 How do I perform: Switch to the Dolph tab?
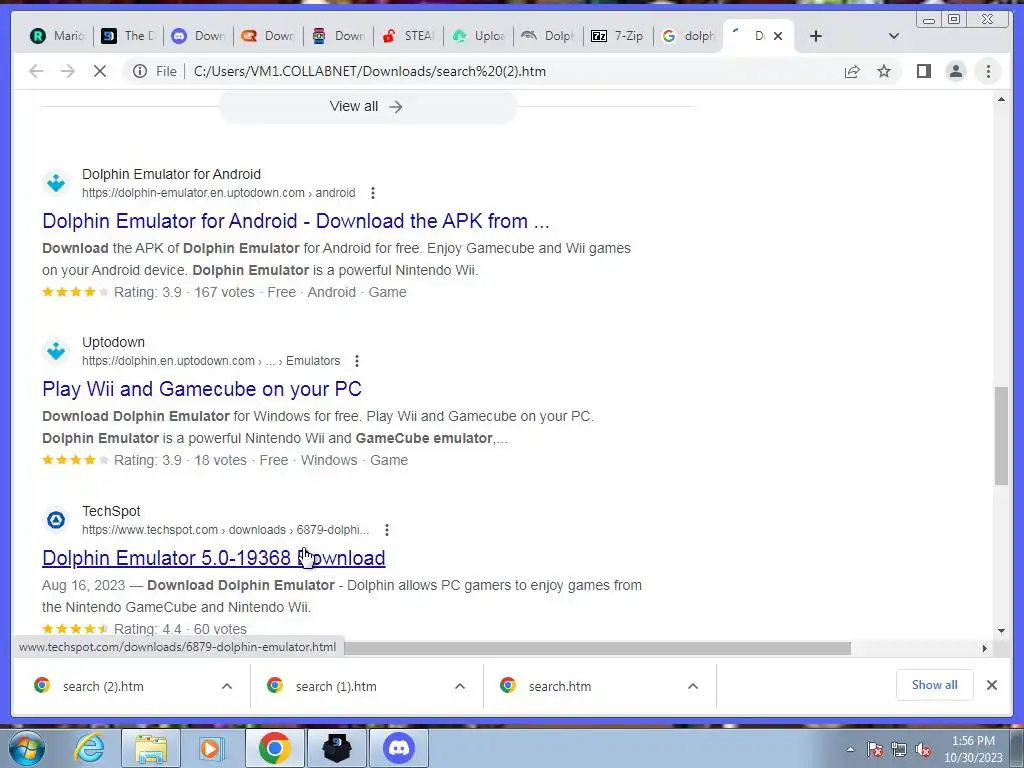(x=549, y=36)
